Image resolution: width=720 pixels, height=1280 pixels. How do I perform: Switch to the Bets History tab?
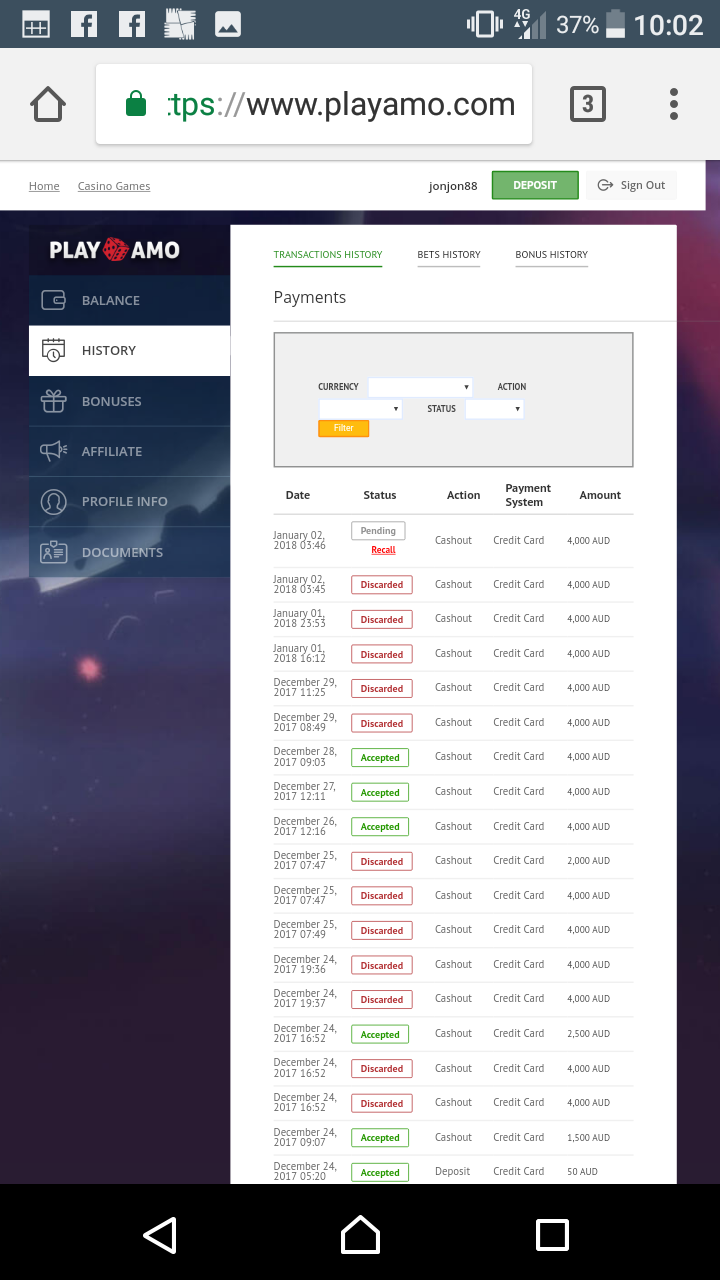coord(449,255)
